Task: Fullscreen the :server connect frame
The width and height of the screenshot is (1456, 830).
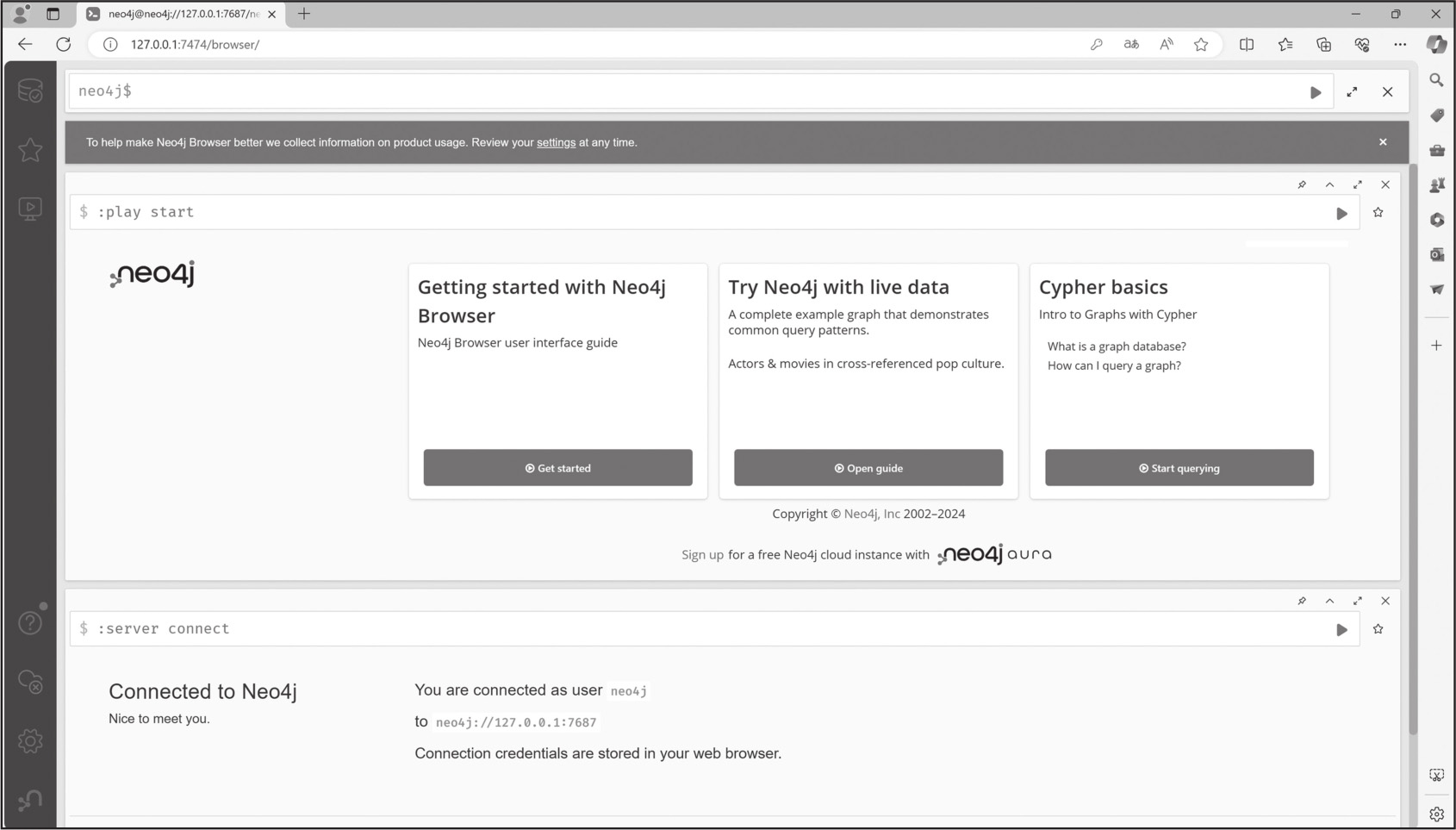Action: [x=1358, y=601]
